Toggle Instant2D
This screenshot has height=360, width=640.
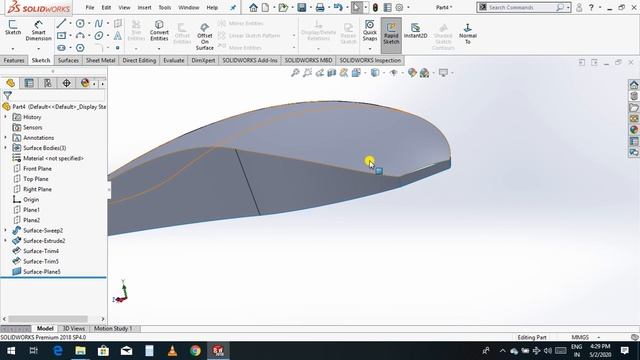coord(415,31)
